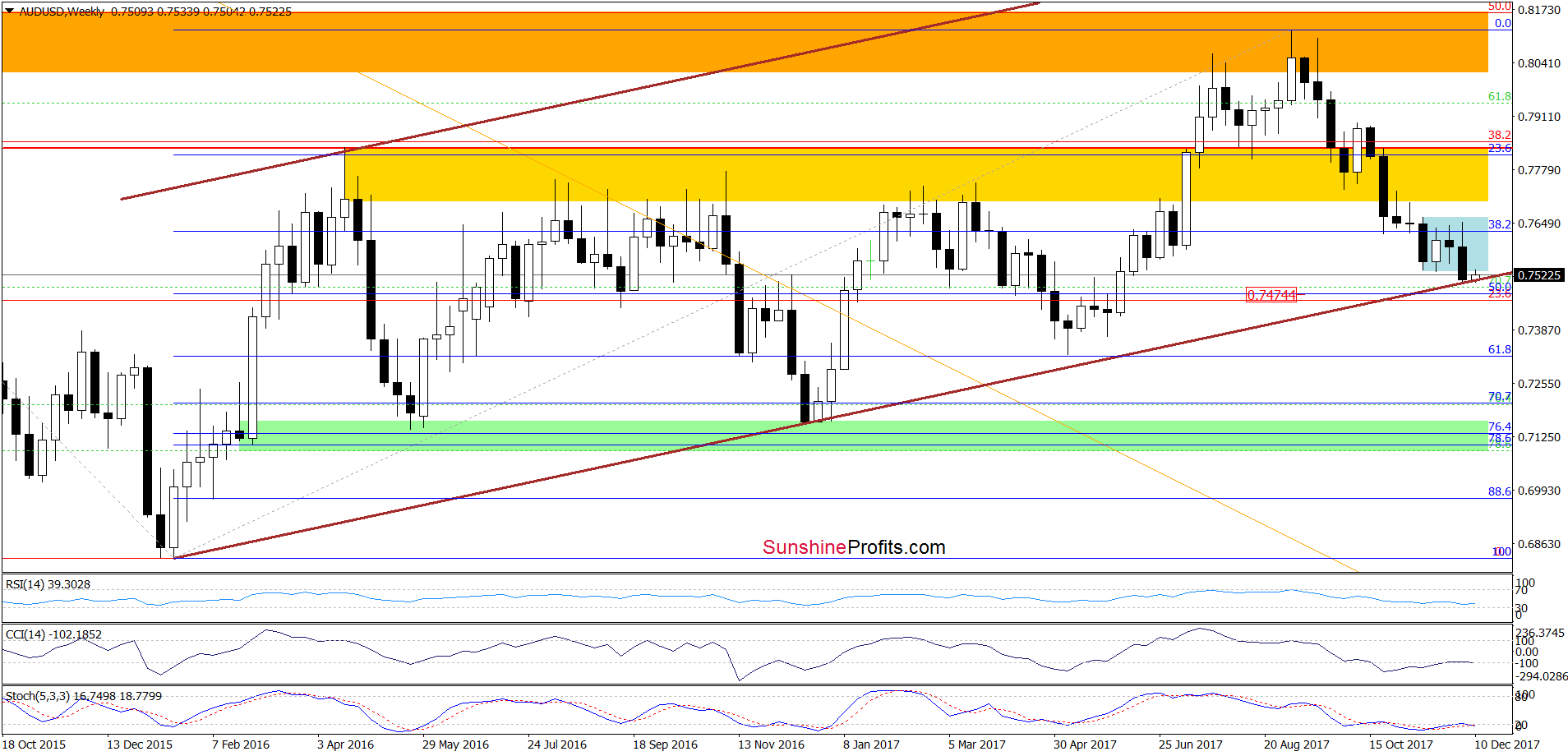1568x756 pixels.
Task: Click the blue 38.2 Fibonacci label near 0.76490
Action: pyautogui.click(x=1500, y=224)
